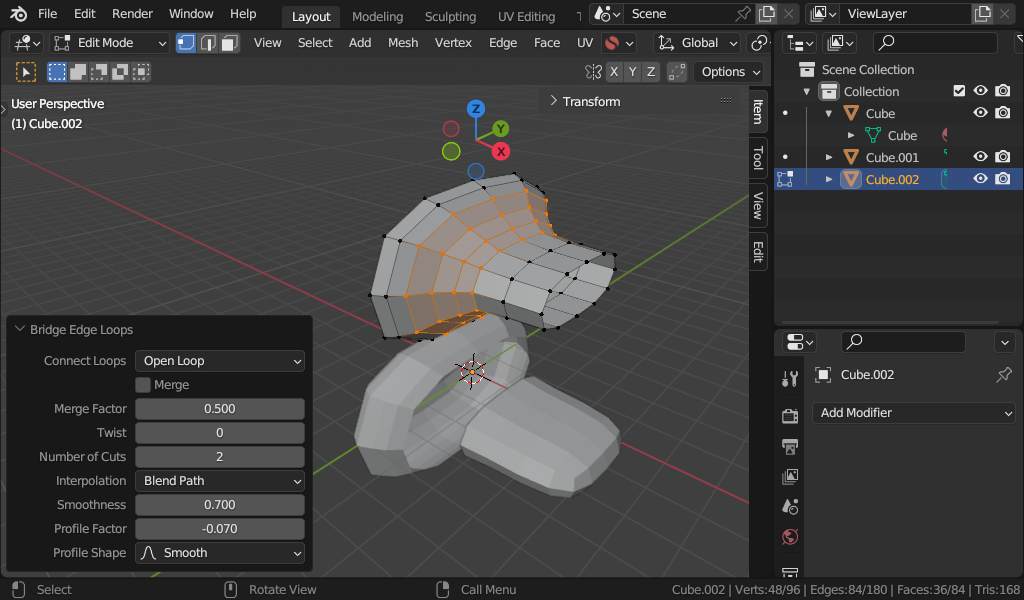Image resolution: width=1024 pixels, height=600 pixels.
Task: Open the World properties tab icon
Action: (x=790, y=537)
